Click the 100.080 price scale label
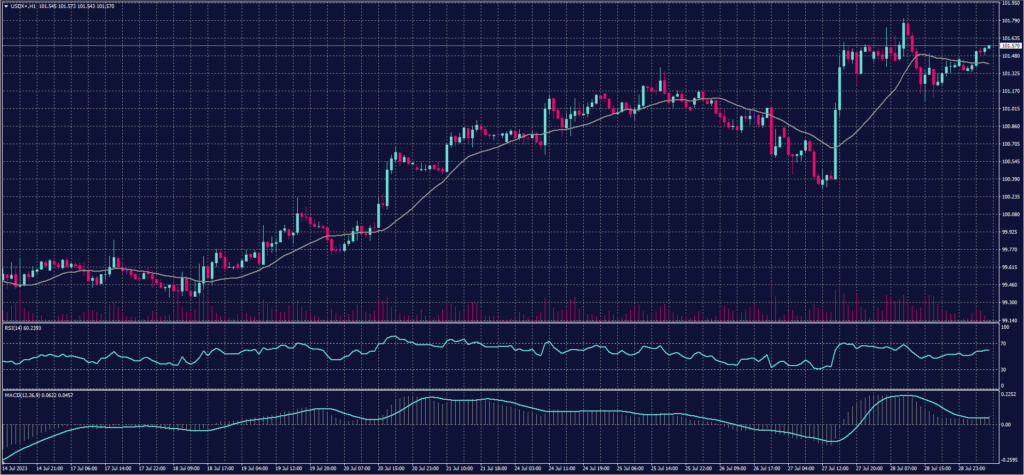The image size is (1024, 475). pyautogui.click(x=1009, y=214)
